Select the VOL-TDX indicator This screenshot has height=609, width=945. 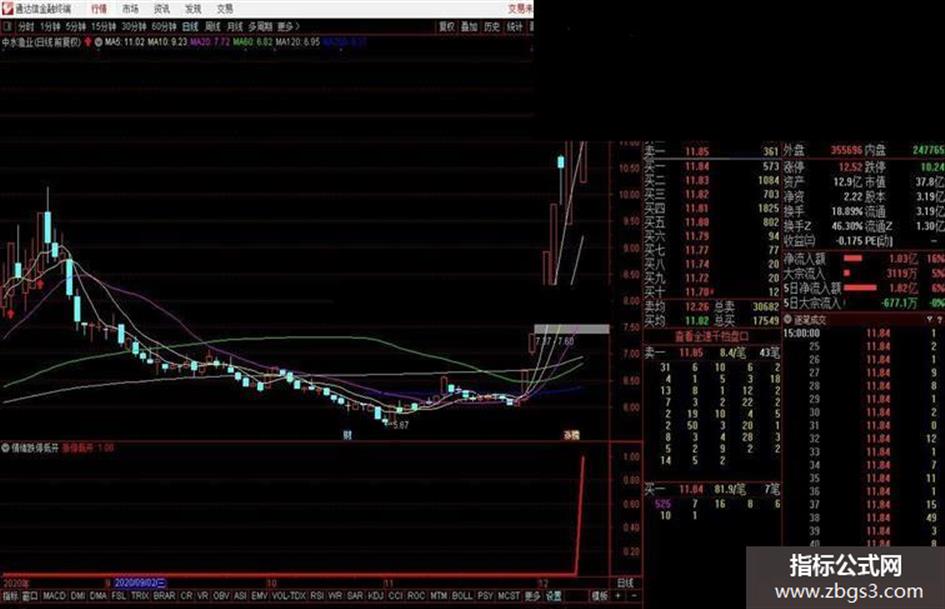[289, 596]
